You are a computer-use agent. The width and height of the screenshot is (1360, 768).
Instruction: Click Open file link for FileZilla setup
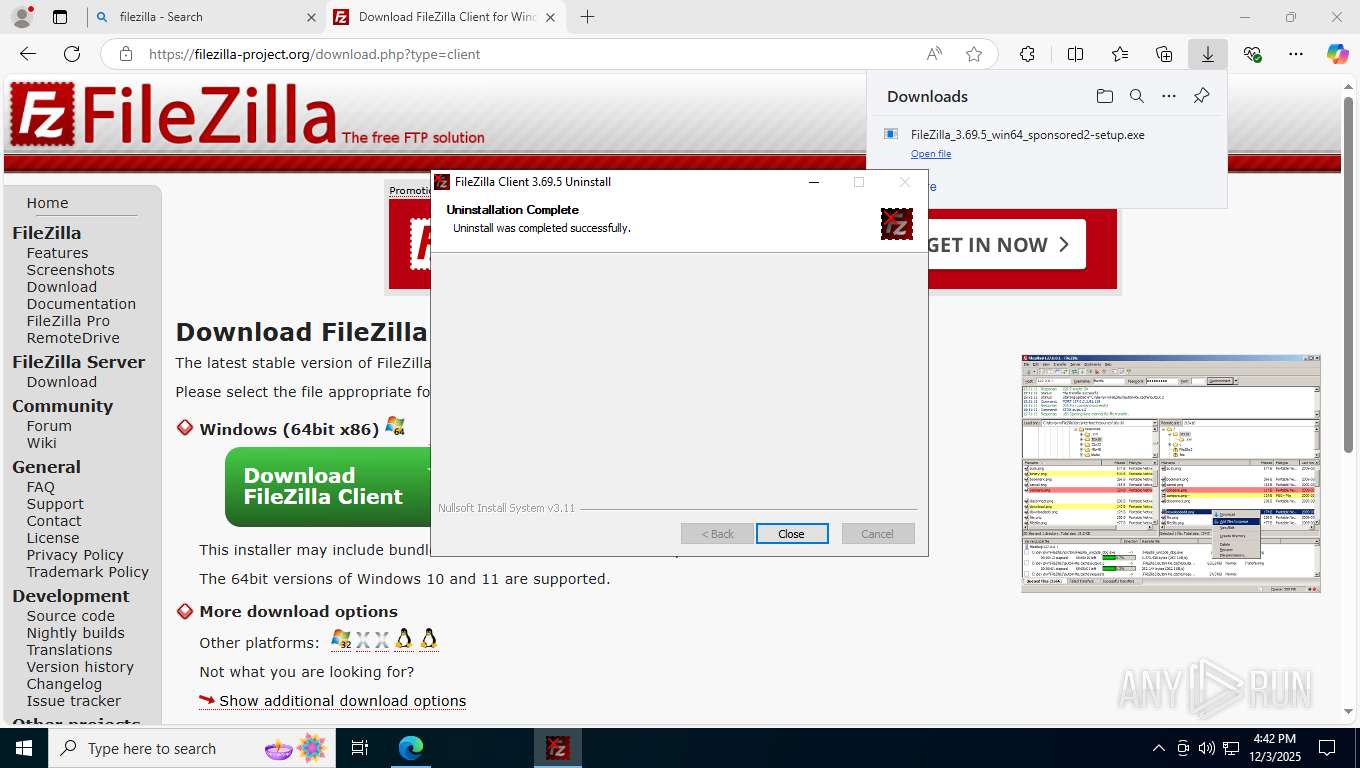click(930, 154)
